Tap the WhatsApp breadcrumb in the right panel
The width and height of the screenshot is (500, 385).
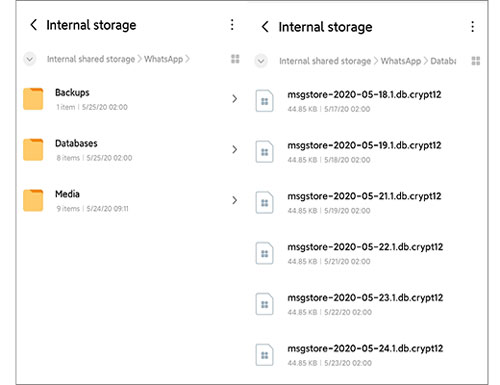click(x=401, y=61)
